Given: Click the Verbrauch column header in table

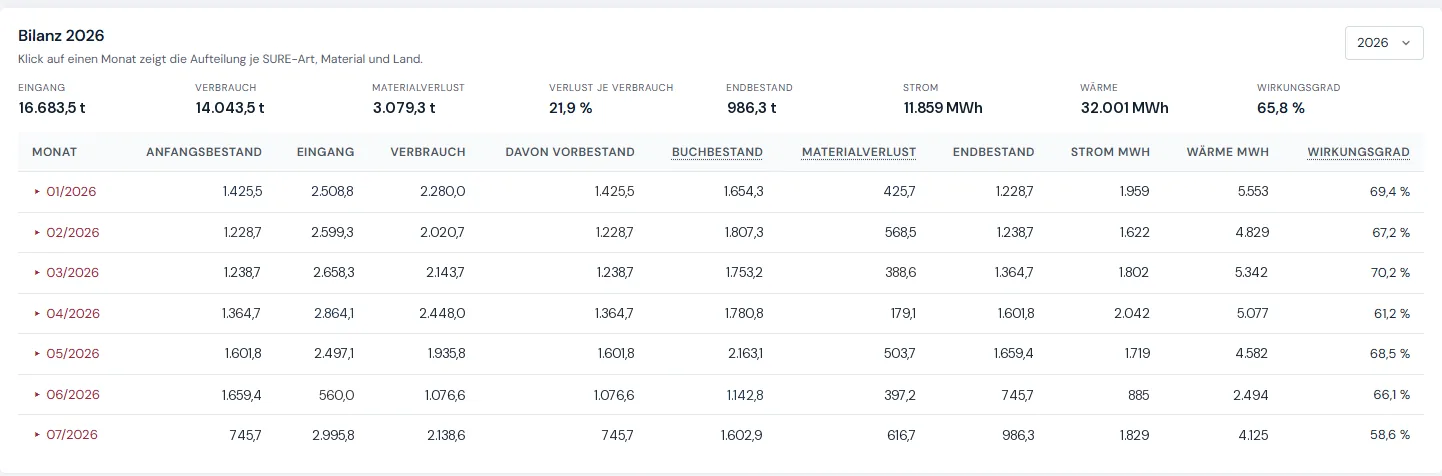Looking at the screenshot, I should (x=427, y=152).
